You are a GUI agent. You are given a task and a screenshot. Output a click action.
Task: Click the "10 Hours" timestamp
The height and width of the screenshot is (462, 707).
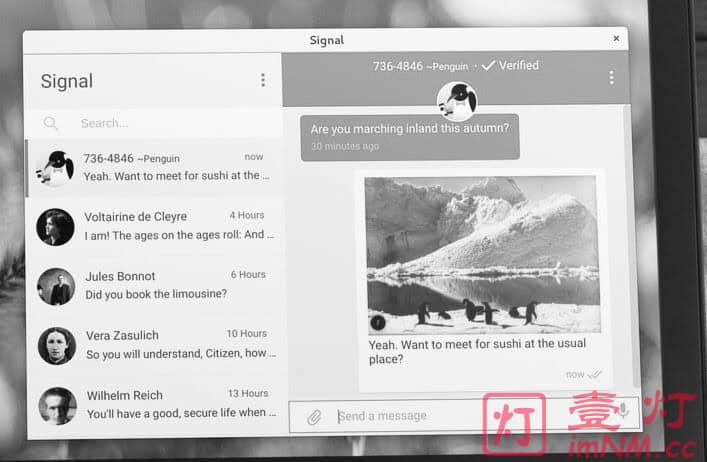(247, 334)
